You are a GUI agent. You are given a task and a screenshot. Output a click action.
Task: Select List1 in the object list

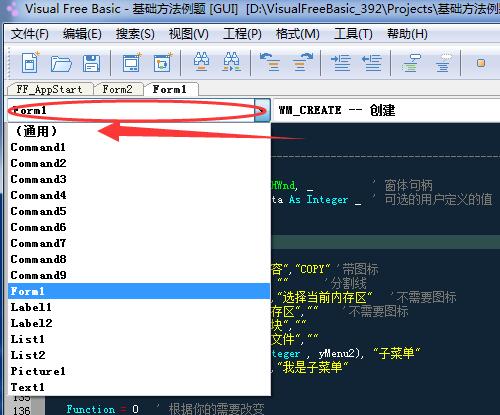[x=139, y=339]
